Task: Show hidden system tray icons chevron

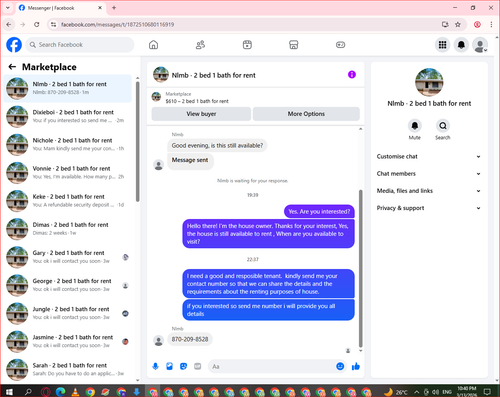Action: [416, 392]
